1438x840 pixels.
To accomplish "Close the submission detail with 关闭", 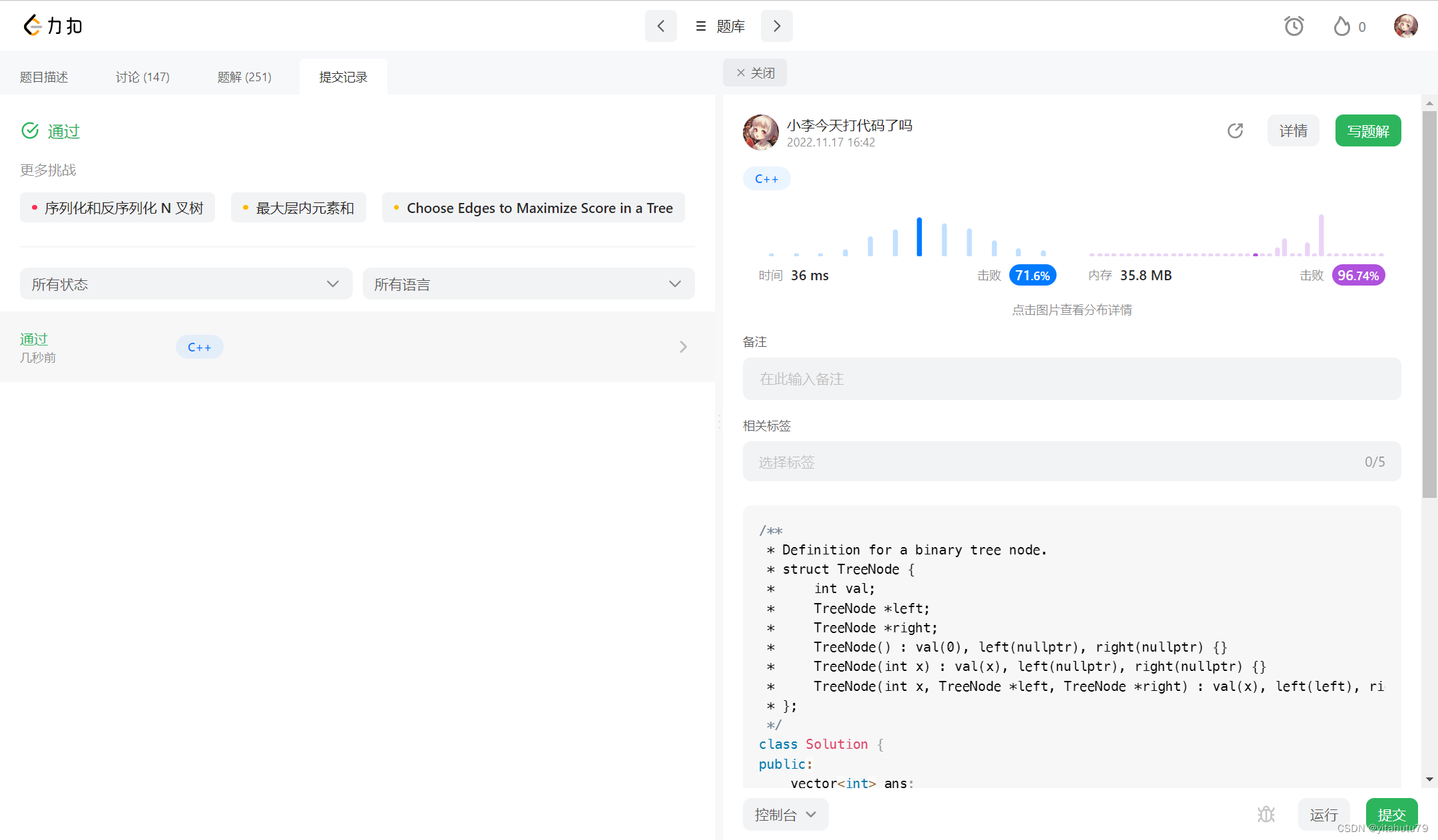I will tap(755, 73).
